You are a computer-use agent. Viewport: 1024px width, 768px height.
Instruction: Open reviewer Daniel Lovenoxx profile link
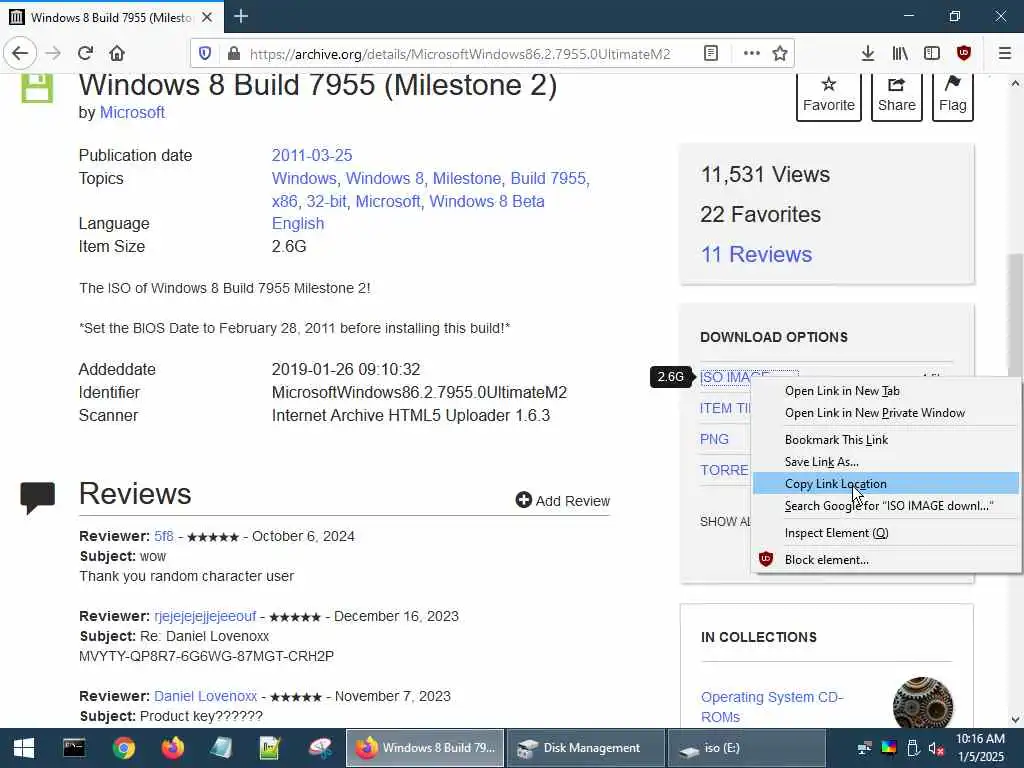tap(206, 696)
